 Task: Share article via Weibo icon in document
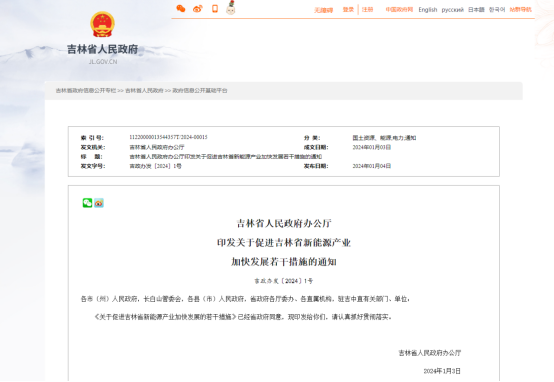(99, 203)
